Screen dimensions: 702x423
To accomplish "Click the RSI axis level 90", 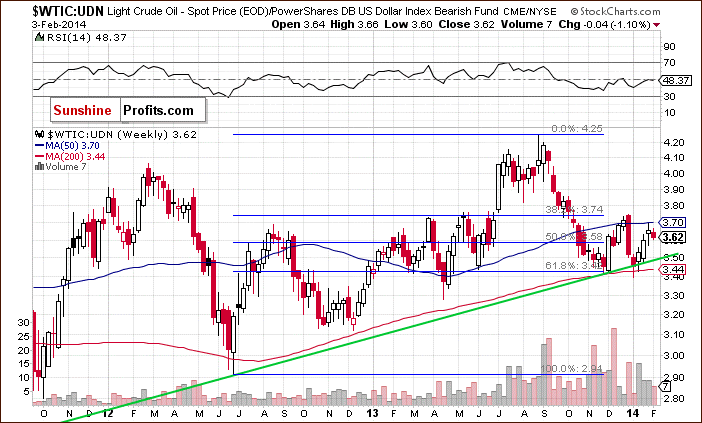I will (x=670, y=46).
